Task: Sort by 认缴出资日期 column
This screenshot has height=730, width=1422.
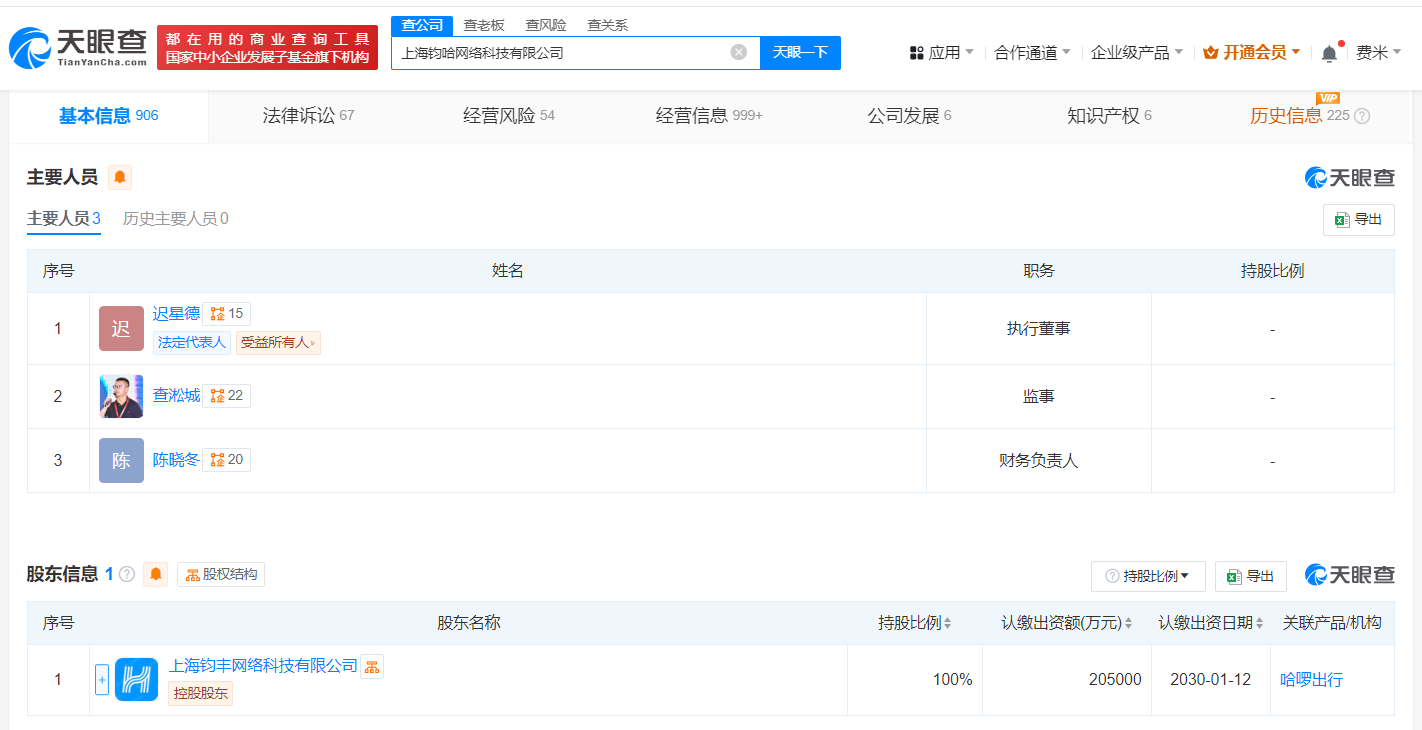Action: point(1211,623)
